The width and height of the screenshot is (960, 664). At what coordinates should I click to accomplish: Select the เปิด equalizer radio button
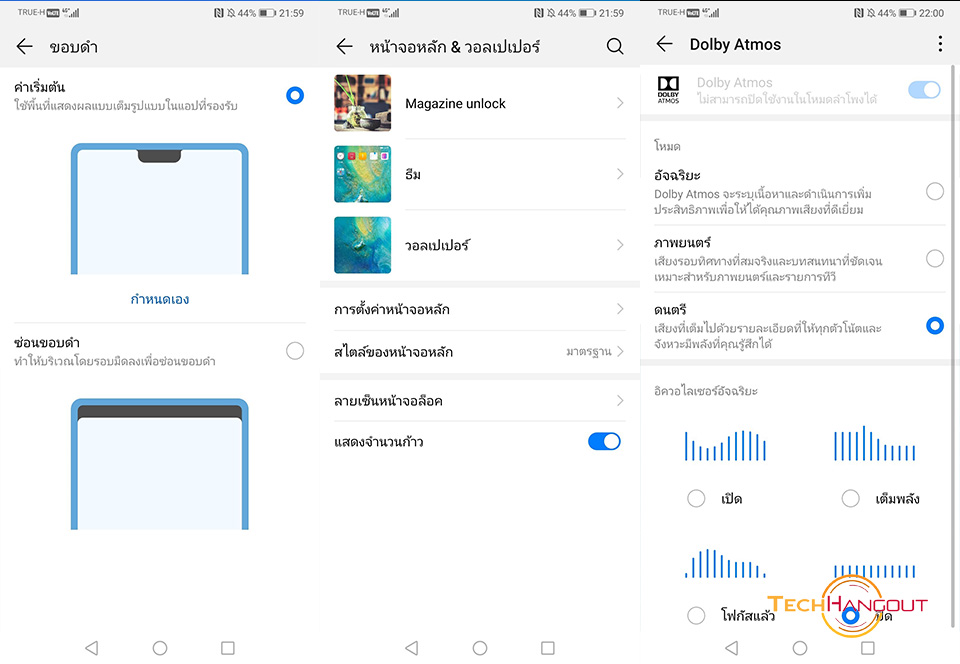(696, 499)
